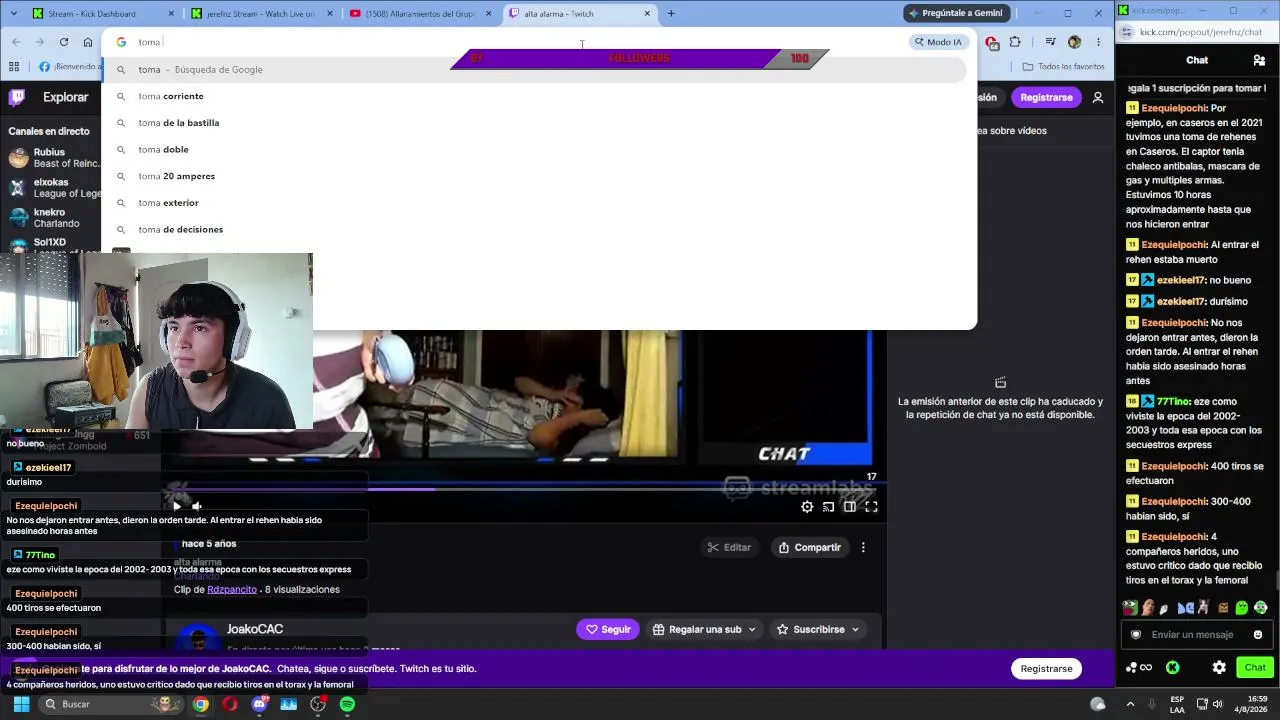
Task: Open the Windows Start menu
Action: pyautogui.click(x=21, y=704)
